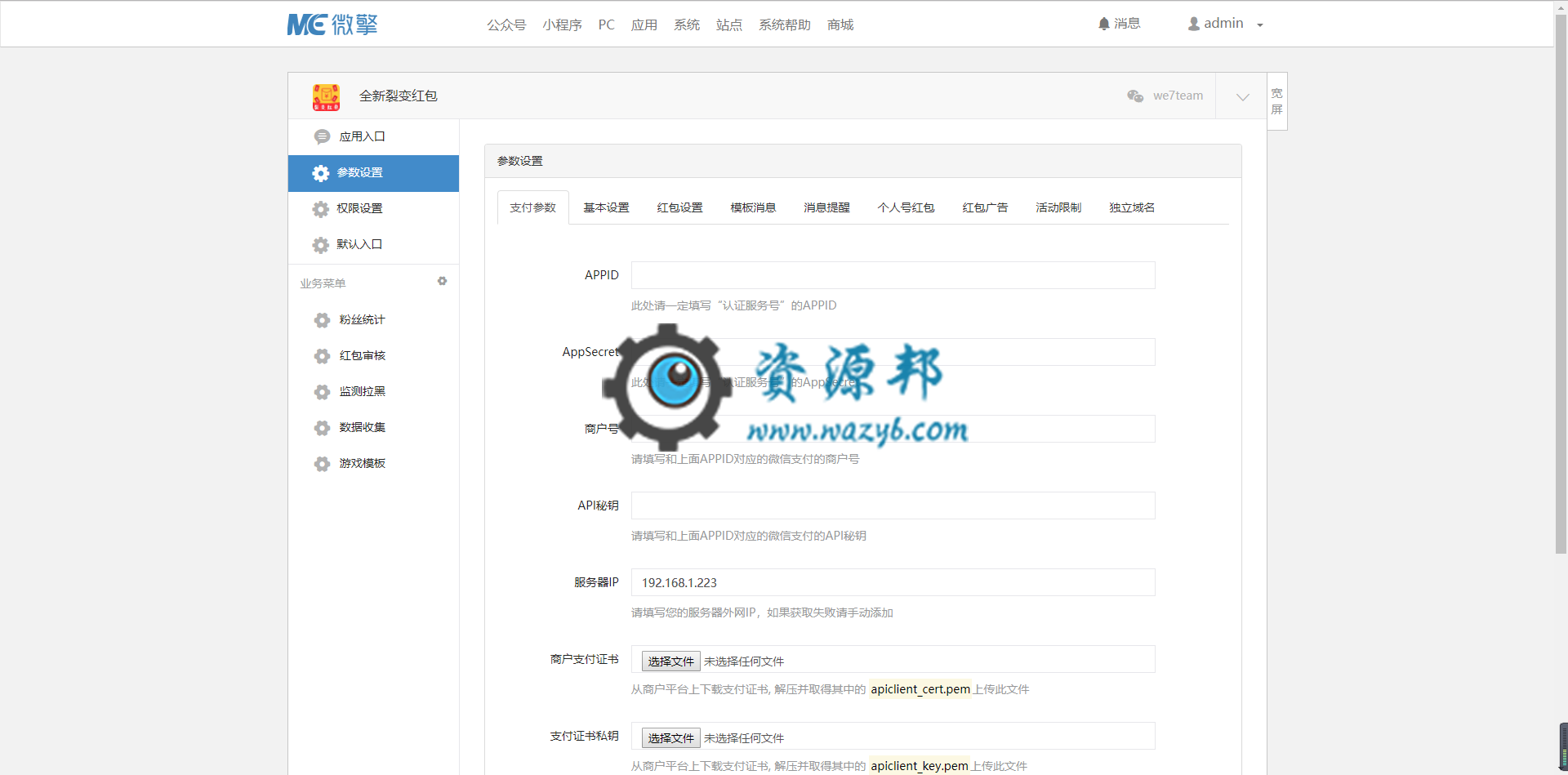Select the 支付参数 tab
The height and width of the screenshot is (775, 1568).
tap(532, 208)
